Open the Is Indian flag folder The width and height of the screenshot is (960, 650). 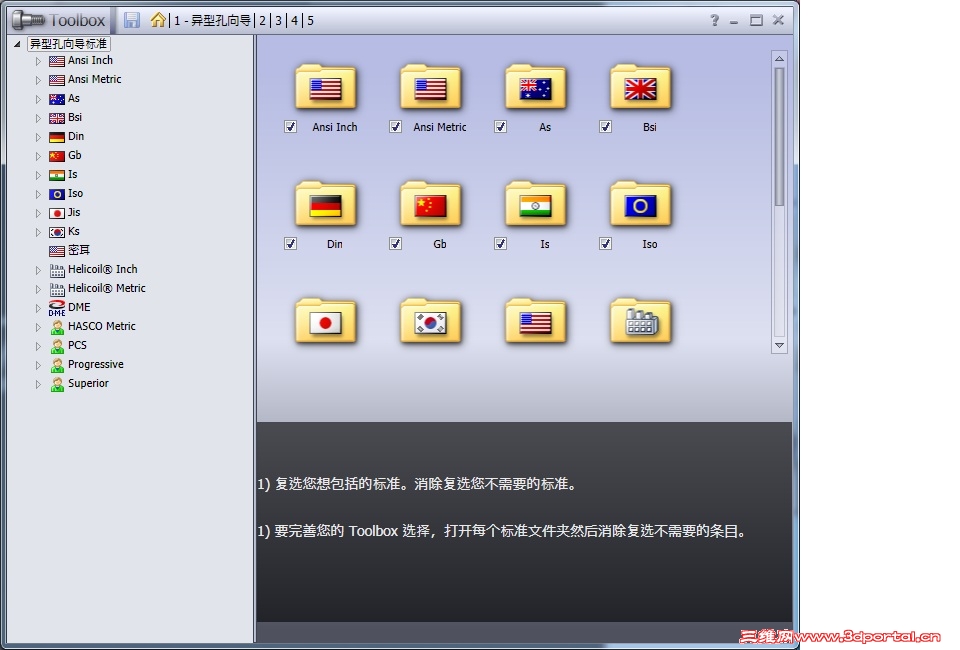click(536, 204)
